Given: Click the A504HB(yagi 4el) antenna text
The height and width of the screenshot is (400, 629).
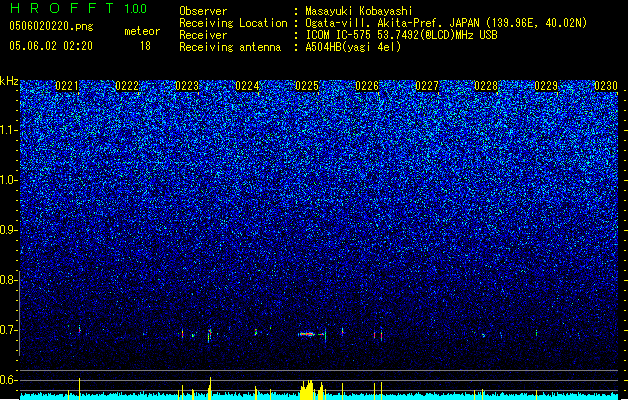Looking at the screenshot, I should pyautogui.click(x=353, y=47).
